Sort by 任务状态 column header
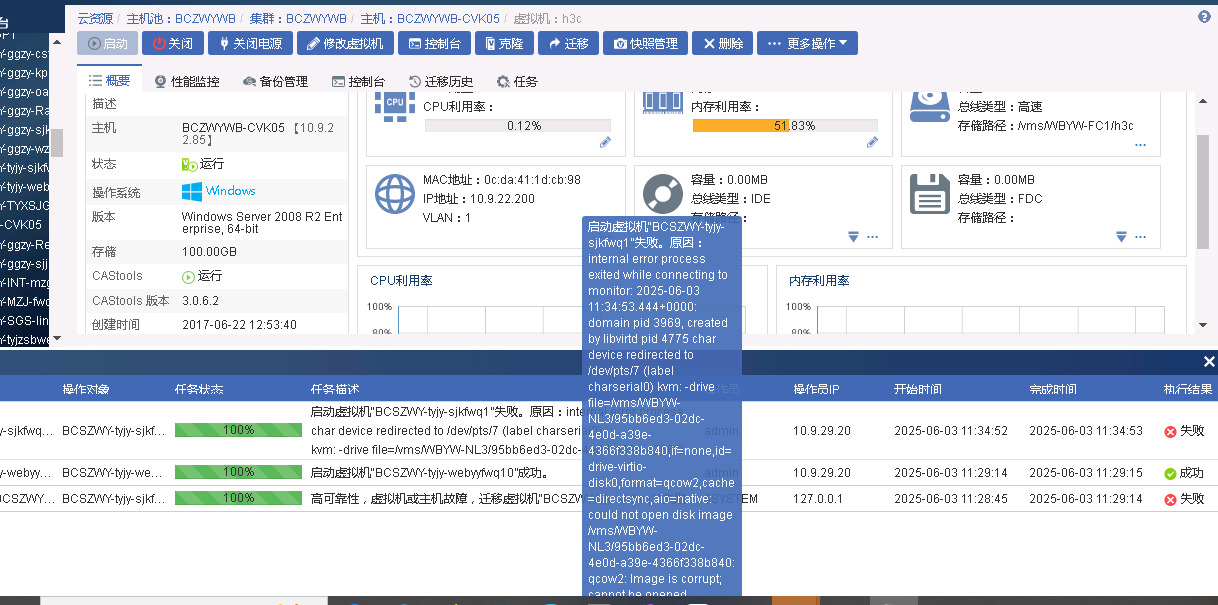This screenshot has height=605, width=1218. coord(199,389)
